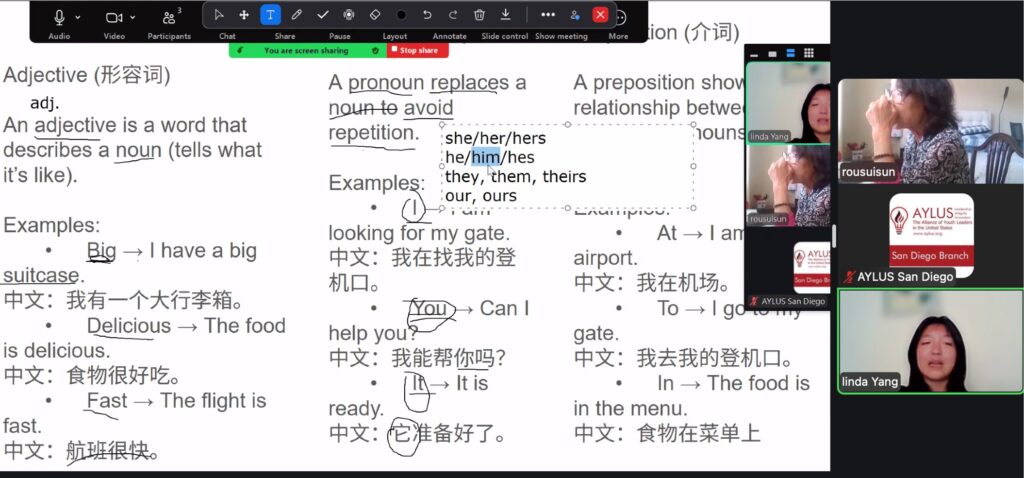Toggle microphone Audio mute
This screenshot has width=1024, height=478.
point(59,17)
